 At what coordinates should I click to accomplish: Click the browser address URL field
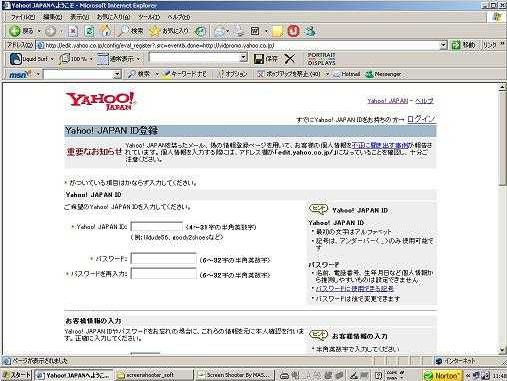tap(237, 45)
